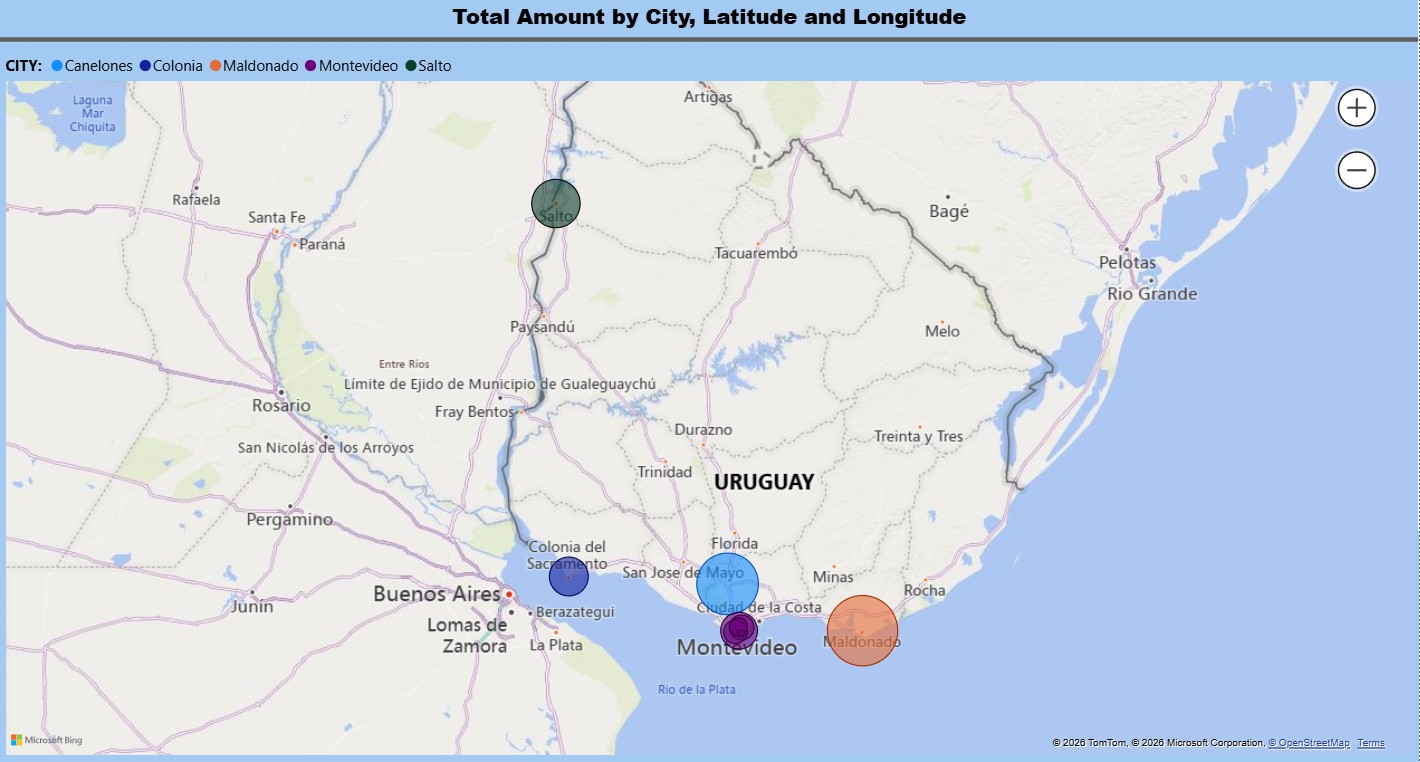
Task: Click the Paysandú city label
Action: 542,327
